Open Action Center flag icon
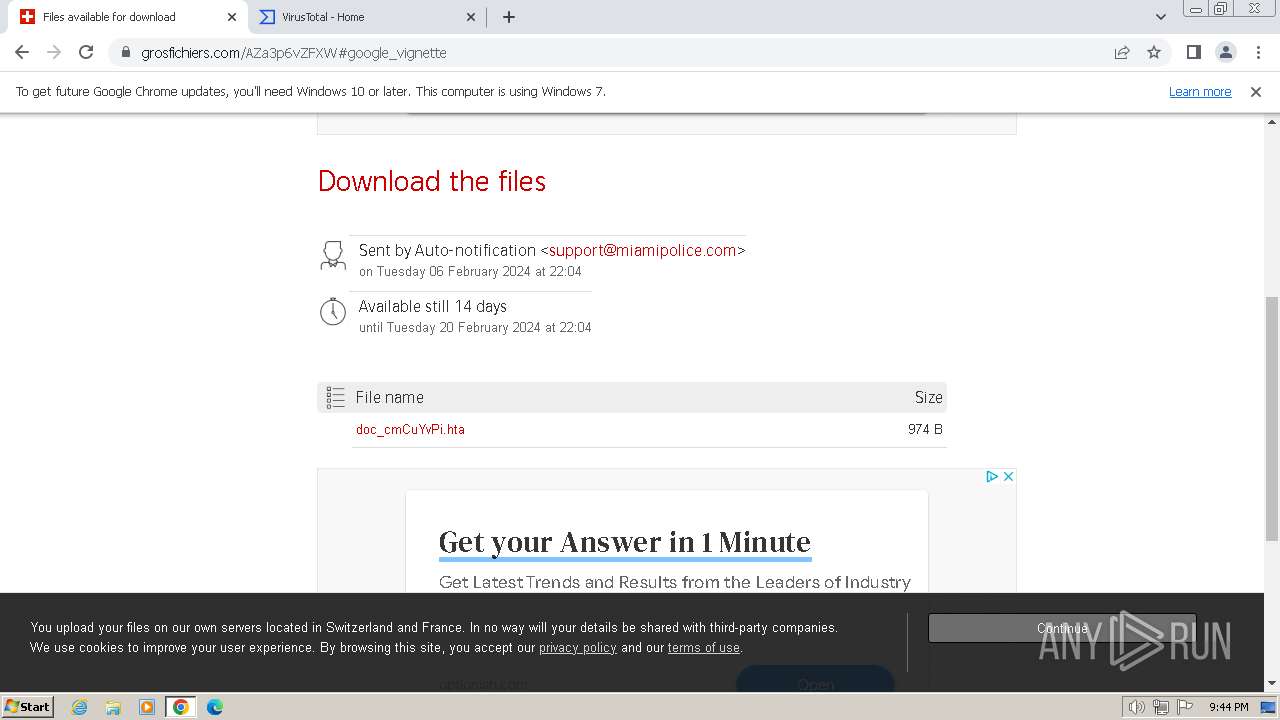The height and width of the screenshot is (720, 1280). coord(1185,707)
